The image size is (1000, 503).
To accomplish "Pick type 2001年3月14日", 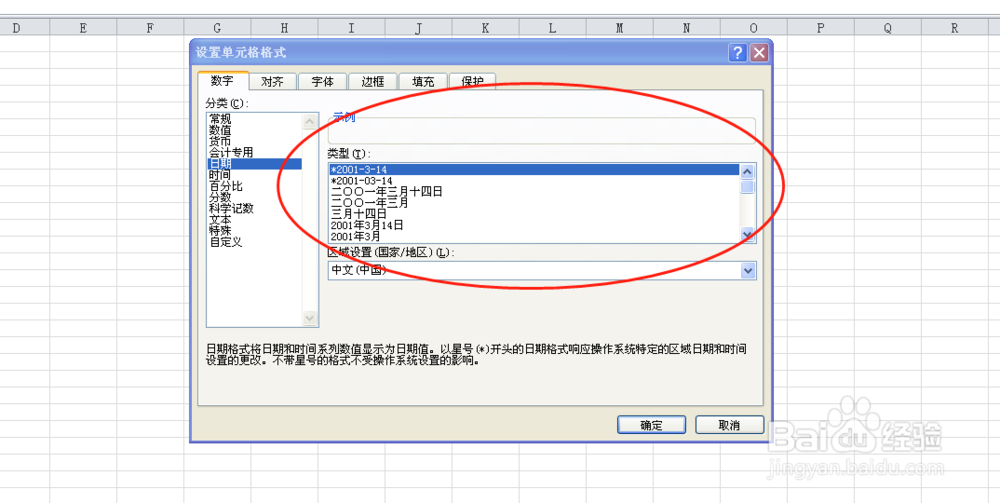I will point(534,225).
